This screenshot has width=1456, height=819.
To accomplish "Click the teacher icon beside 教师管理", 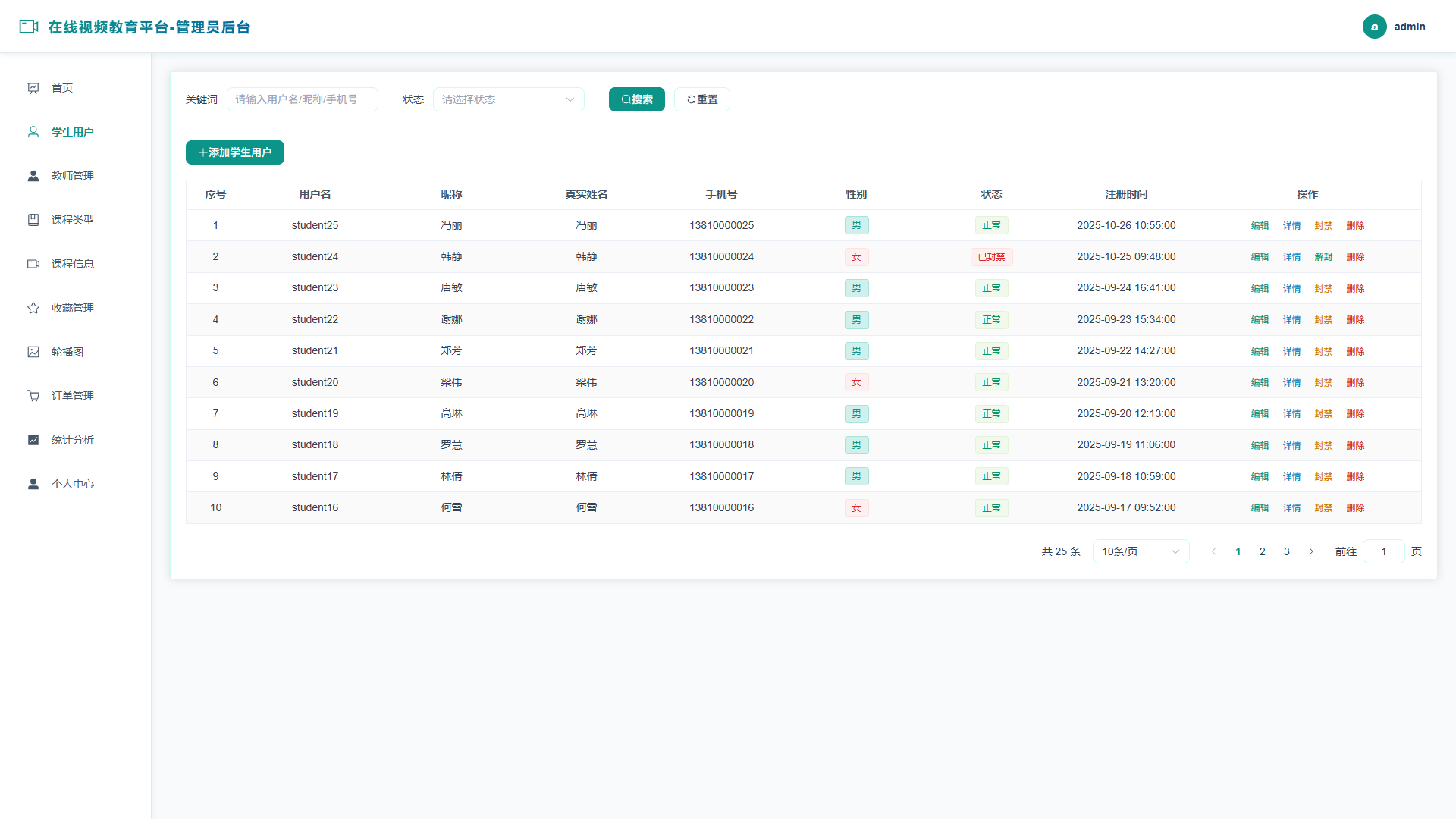I will pyautogui.click(x=33, y=176).
